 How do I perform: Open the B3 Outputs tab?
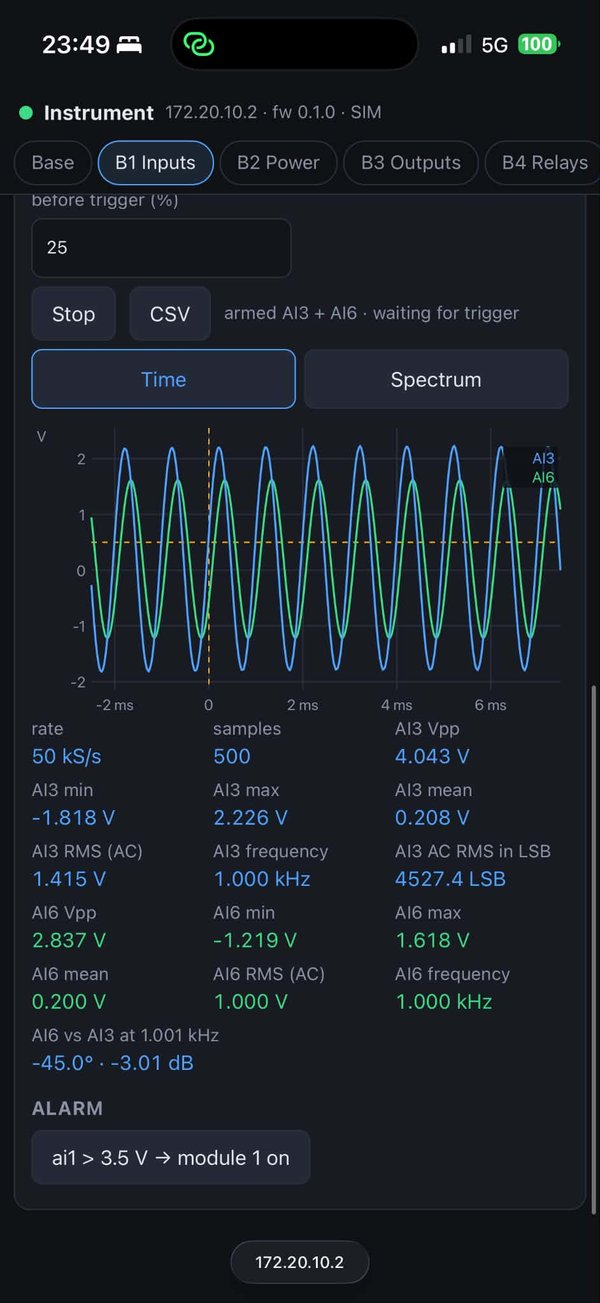coord(411,163)
